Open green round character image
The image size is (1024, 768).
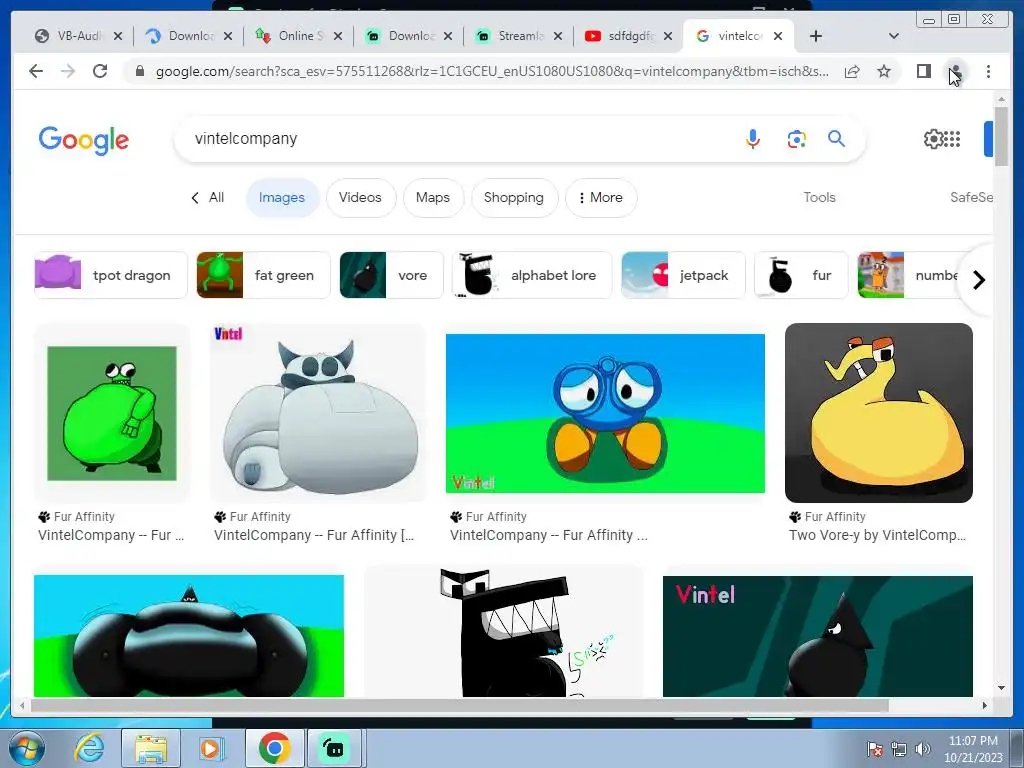pyautogui.click(x=112, y=413)
